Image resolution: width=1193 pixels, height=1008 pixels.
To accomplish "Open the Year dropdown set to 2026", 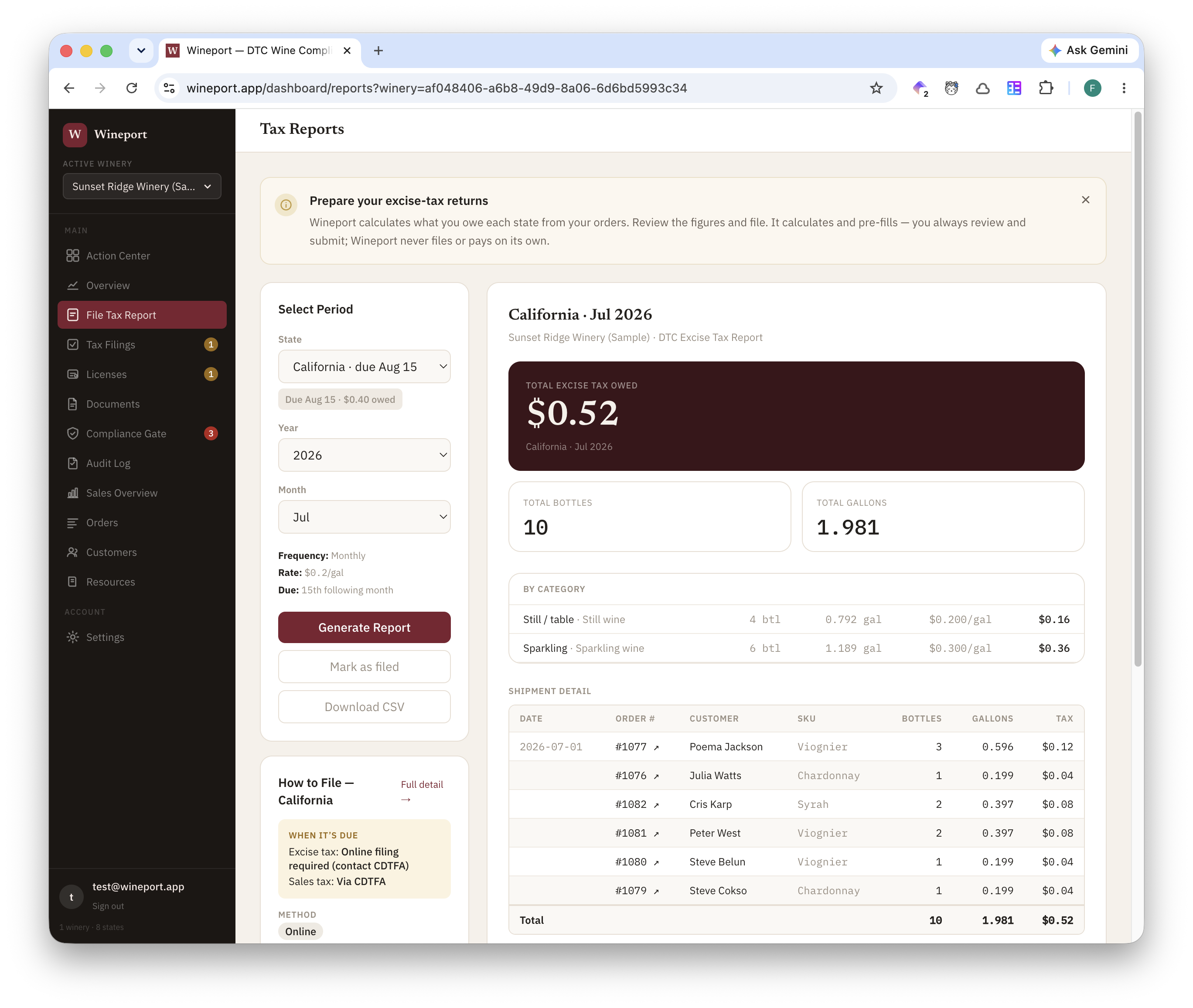I will click(364, 455).
